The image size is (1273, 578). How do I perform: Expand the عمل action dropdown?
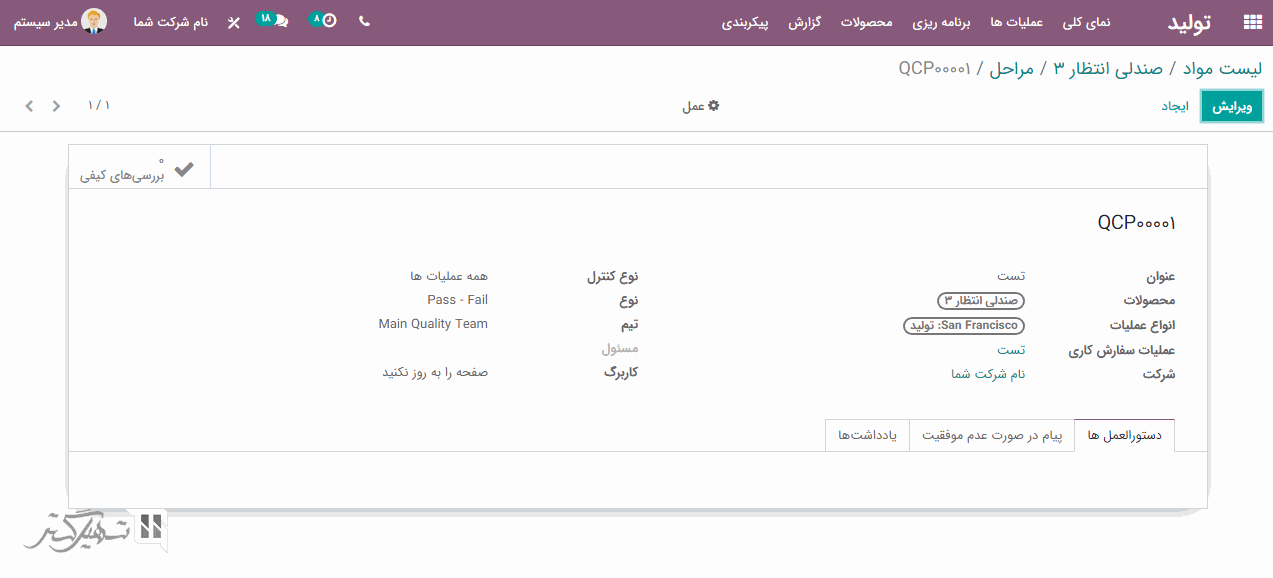(700, 106)
